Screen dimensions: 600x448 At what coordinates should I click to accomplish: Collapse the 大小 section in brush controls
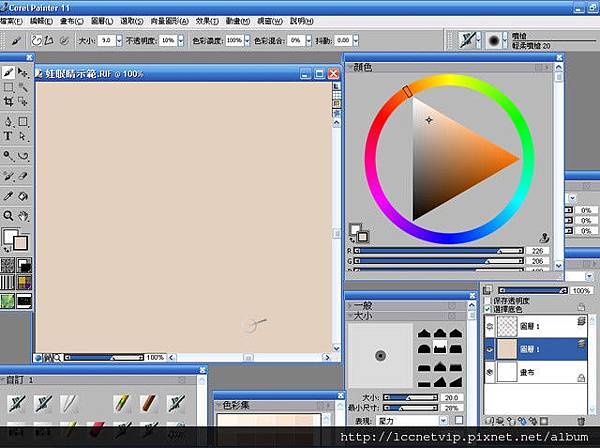tap(350, 316)
